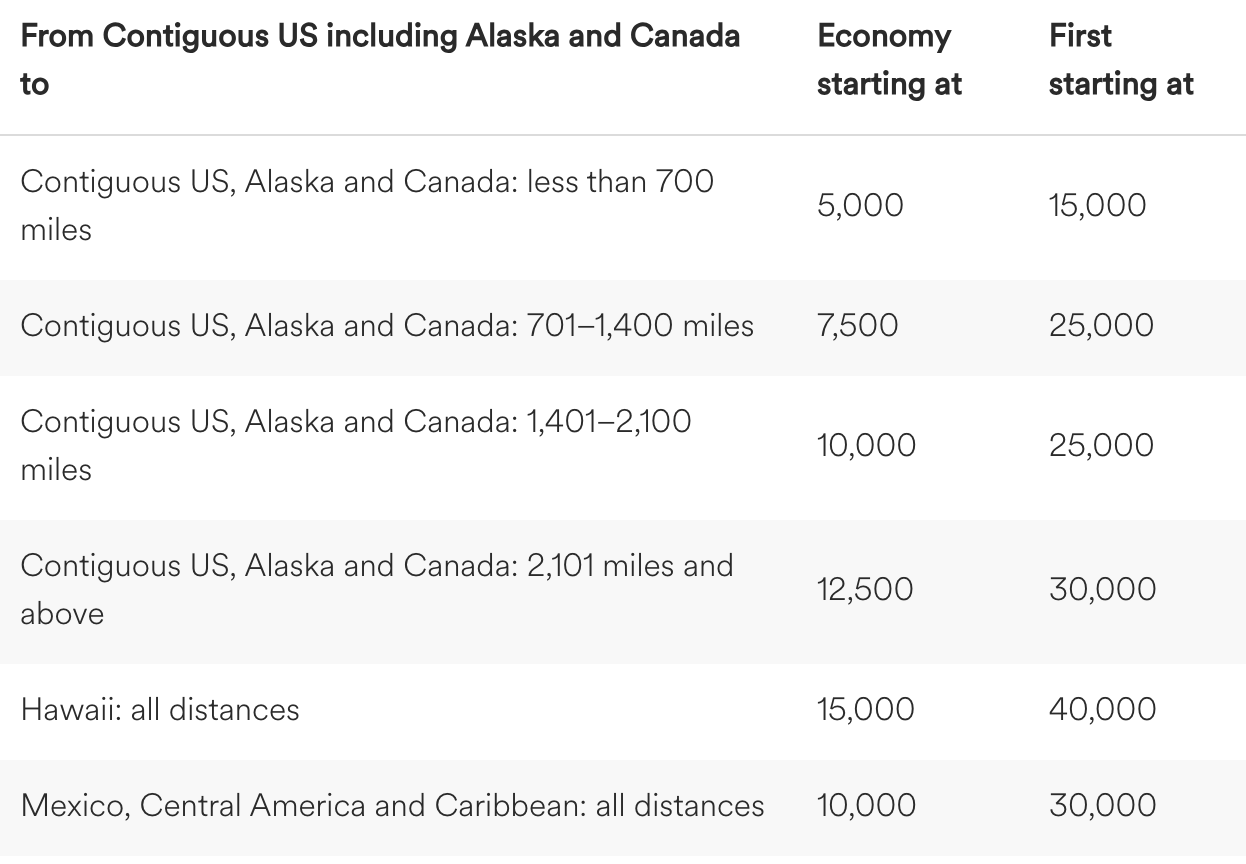Click the 12,500 economy miles value
The height and width of the screenshot is (864, 1246).
(865, 589)
